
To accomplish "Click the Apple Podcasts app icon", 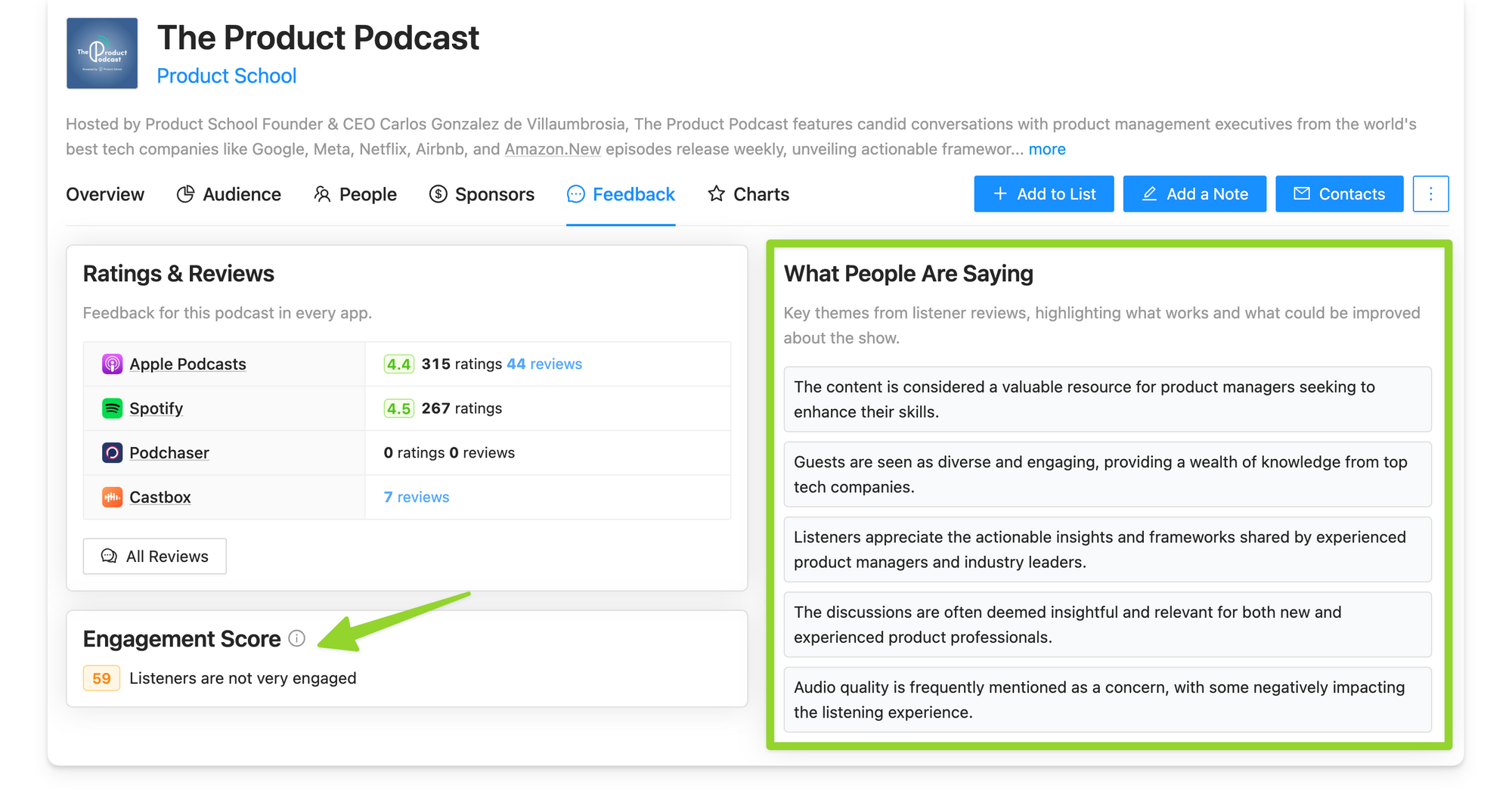I will click(112, 364).
